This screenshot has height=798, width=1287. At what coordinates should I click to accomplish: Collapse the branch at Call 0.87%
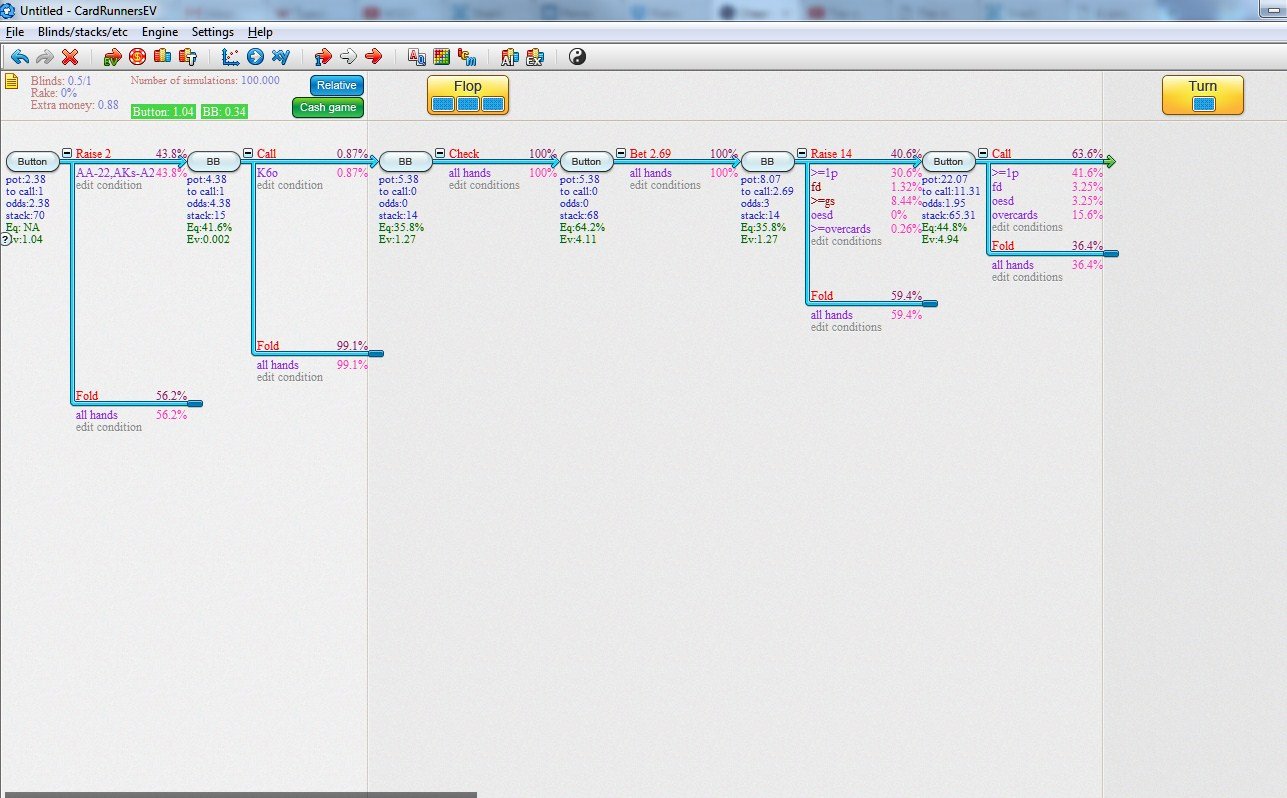(248, 153)
